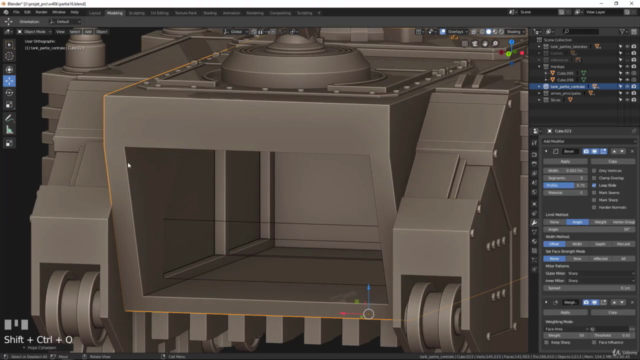Open the Output properties tab

coord(534,164)
